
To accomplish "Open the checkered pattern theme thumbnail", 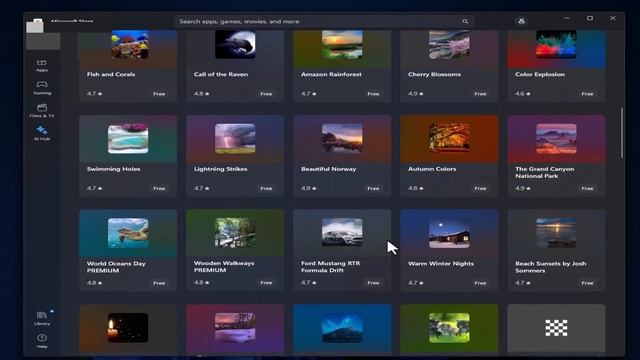I will 556,328.
